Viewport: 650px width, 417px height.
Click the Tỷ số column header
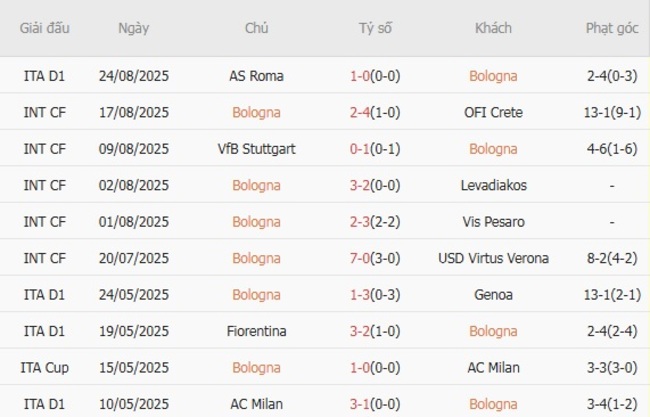pos(375,29)
